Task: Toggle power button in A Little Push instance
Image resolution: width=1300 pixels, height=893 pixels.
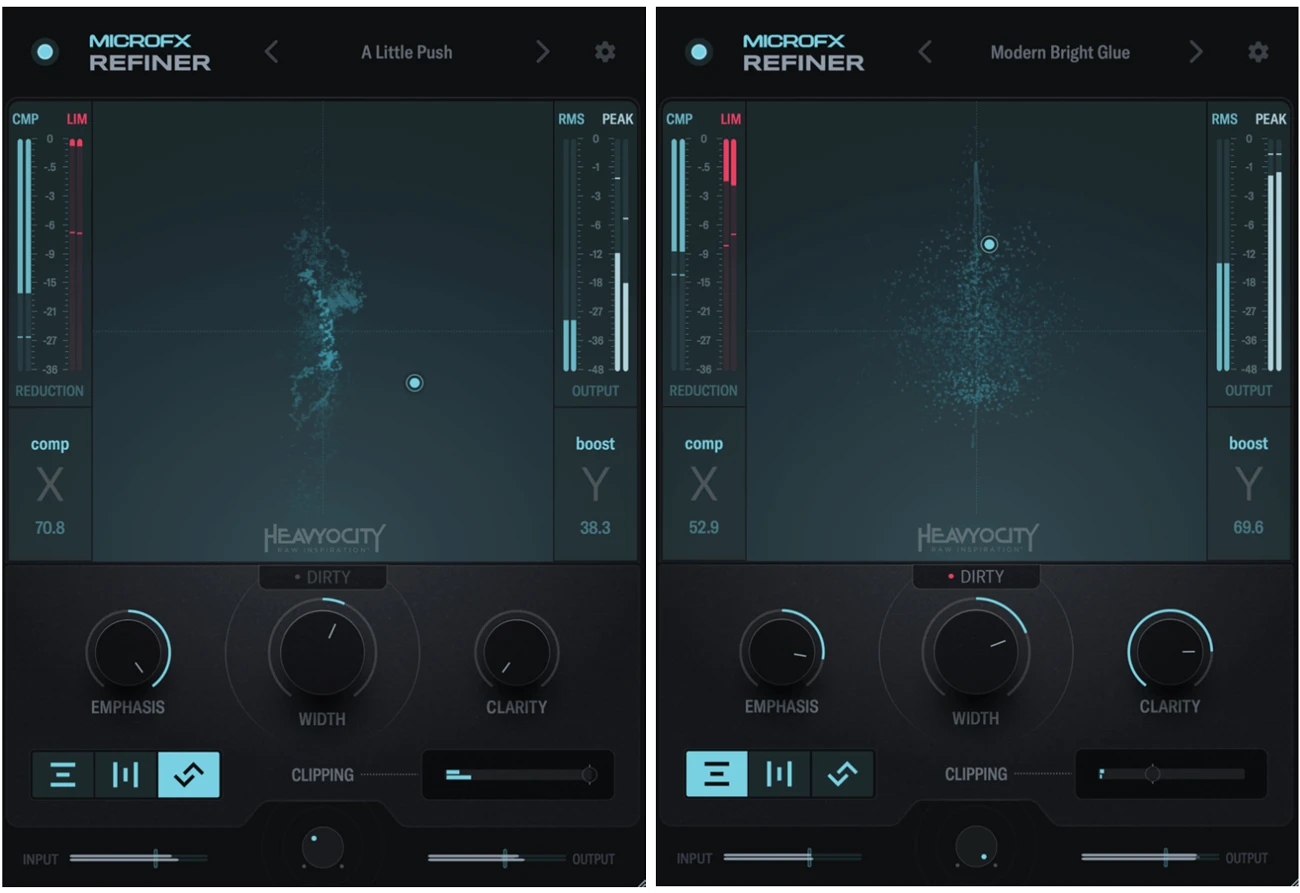Action: (x=45, y=53)
